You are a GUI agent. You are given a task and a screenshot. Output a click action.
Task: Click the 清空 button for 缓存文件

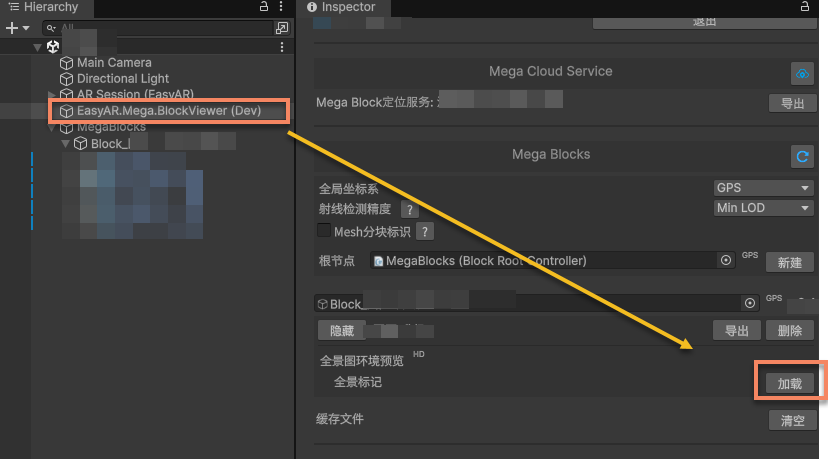pos(791,420)
